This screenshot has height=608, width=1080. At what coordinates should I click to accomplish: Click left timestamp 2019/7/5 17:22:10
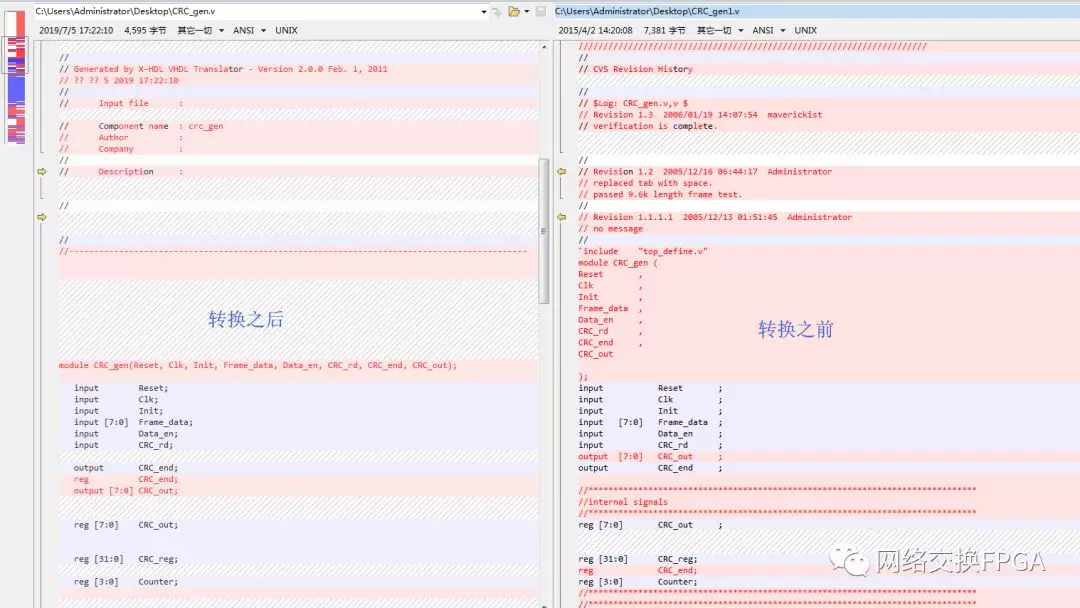pos(76,30)
